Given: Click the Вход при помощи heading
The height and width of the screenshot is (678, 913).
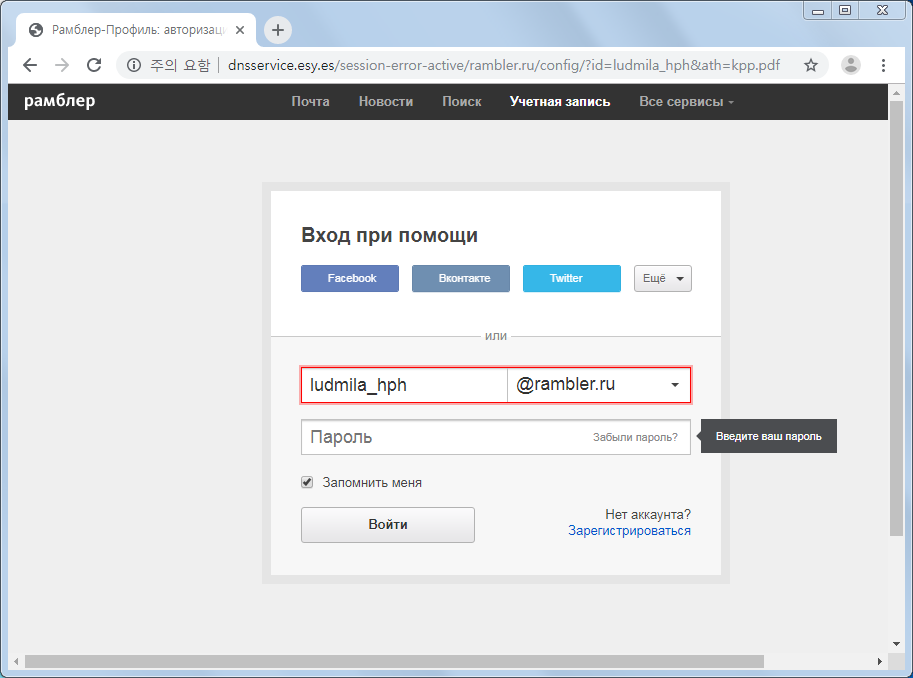Looking at the screenshot, I should click(390, 235).
